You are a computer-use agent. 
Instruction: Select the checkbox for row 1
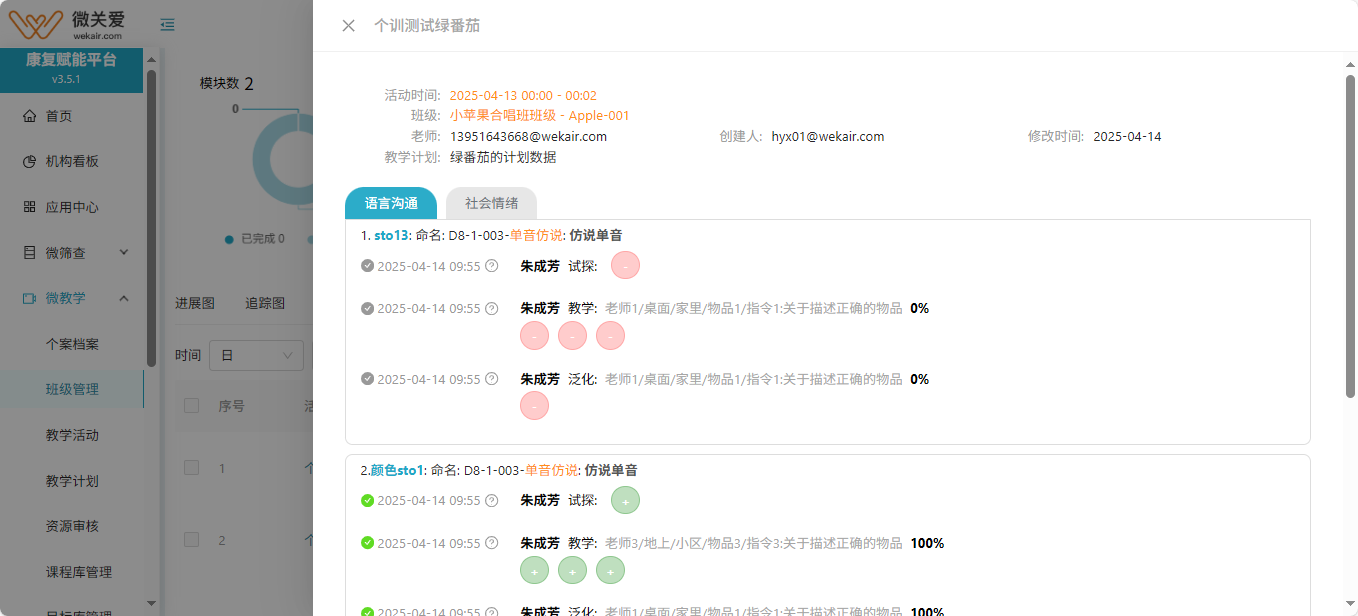point(192,468)
